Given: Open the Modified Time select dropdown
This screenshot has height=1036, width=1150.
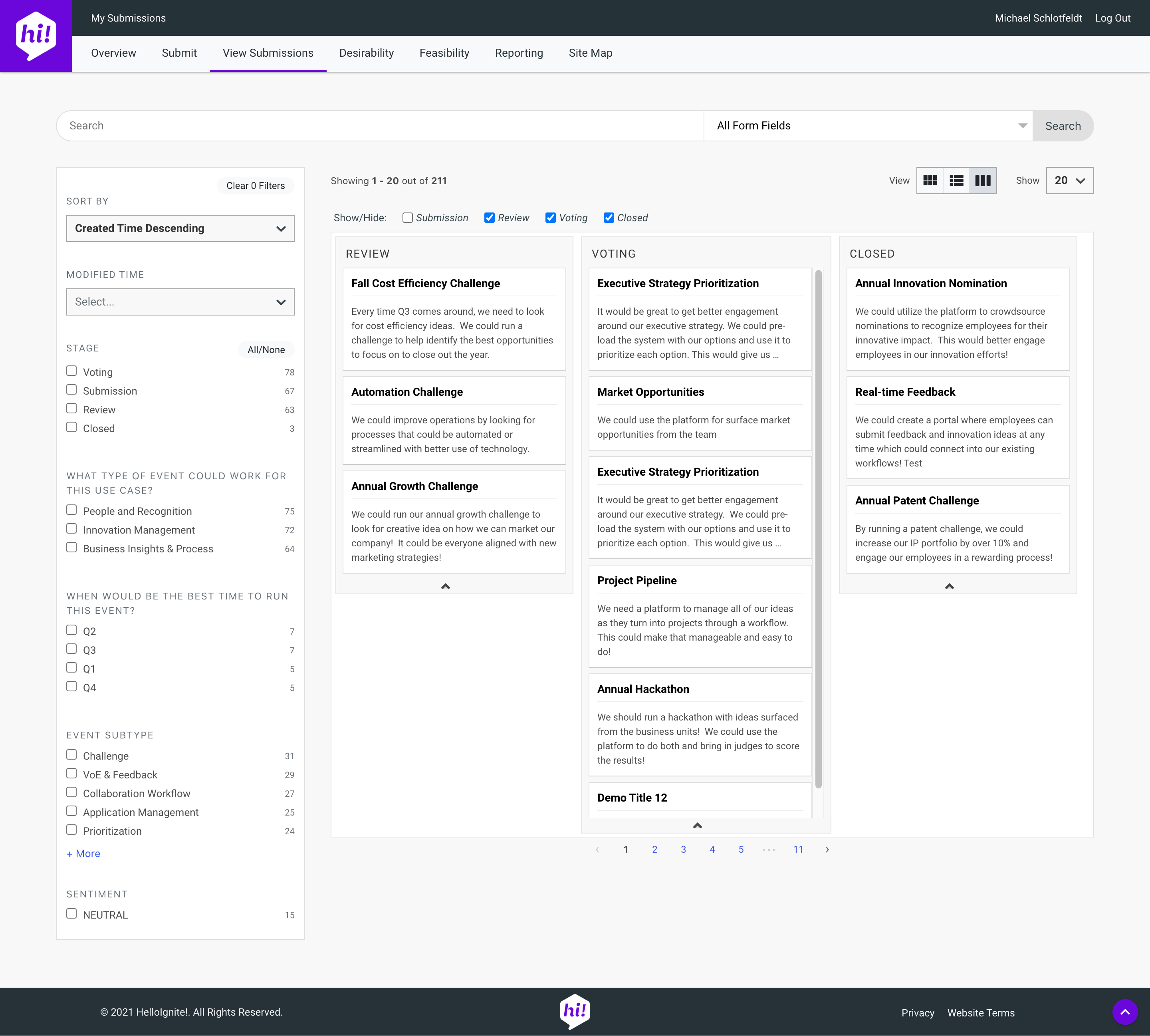Looking at the screenshot, I should 180,302.
